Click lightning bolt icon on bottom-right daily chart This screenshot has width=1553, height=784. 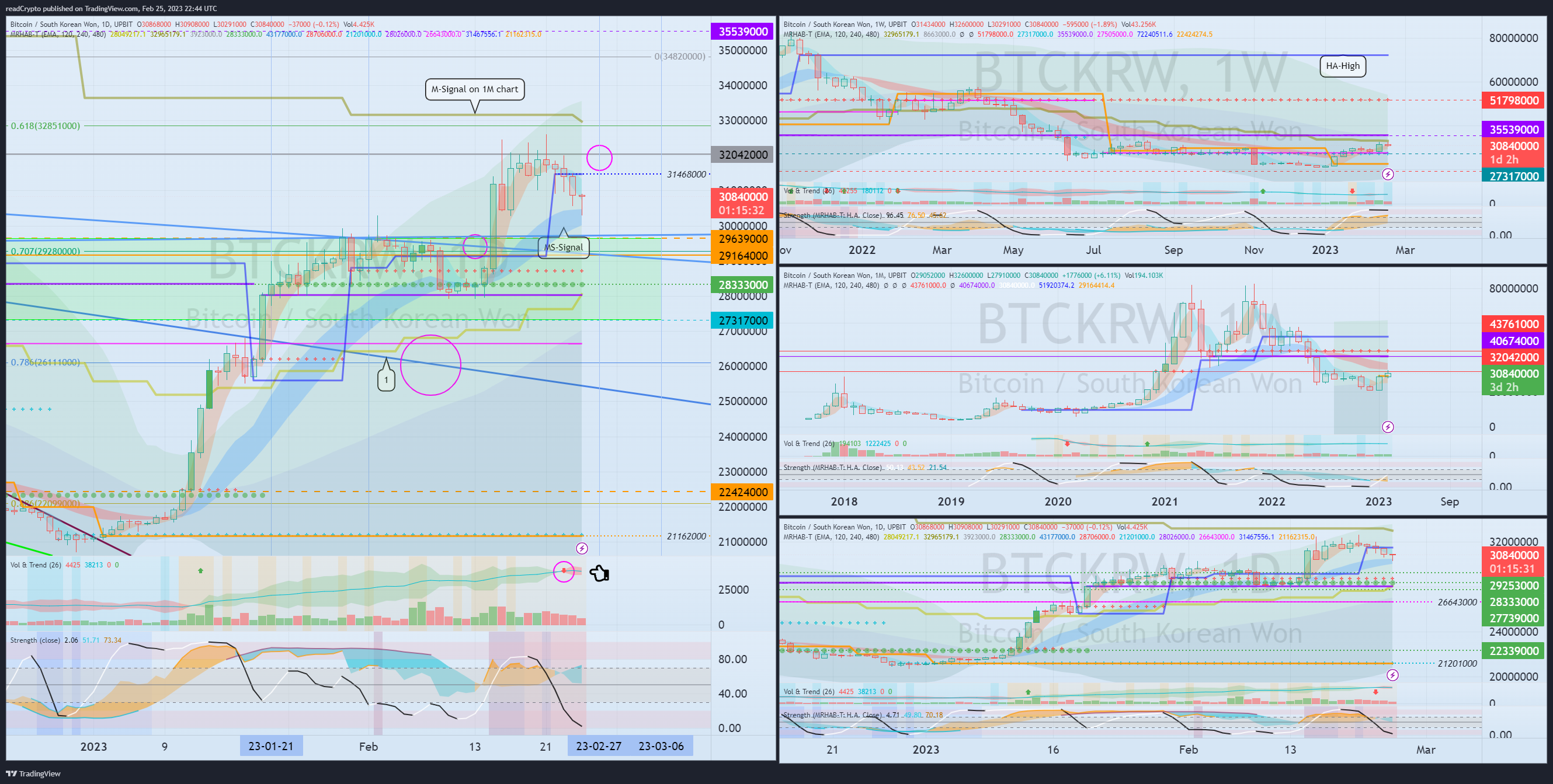[1392, 675]
